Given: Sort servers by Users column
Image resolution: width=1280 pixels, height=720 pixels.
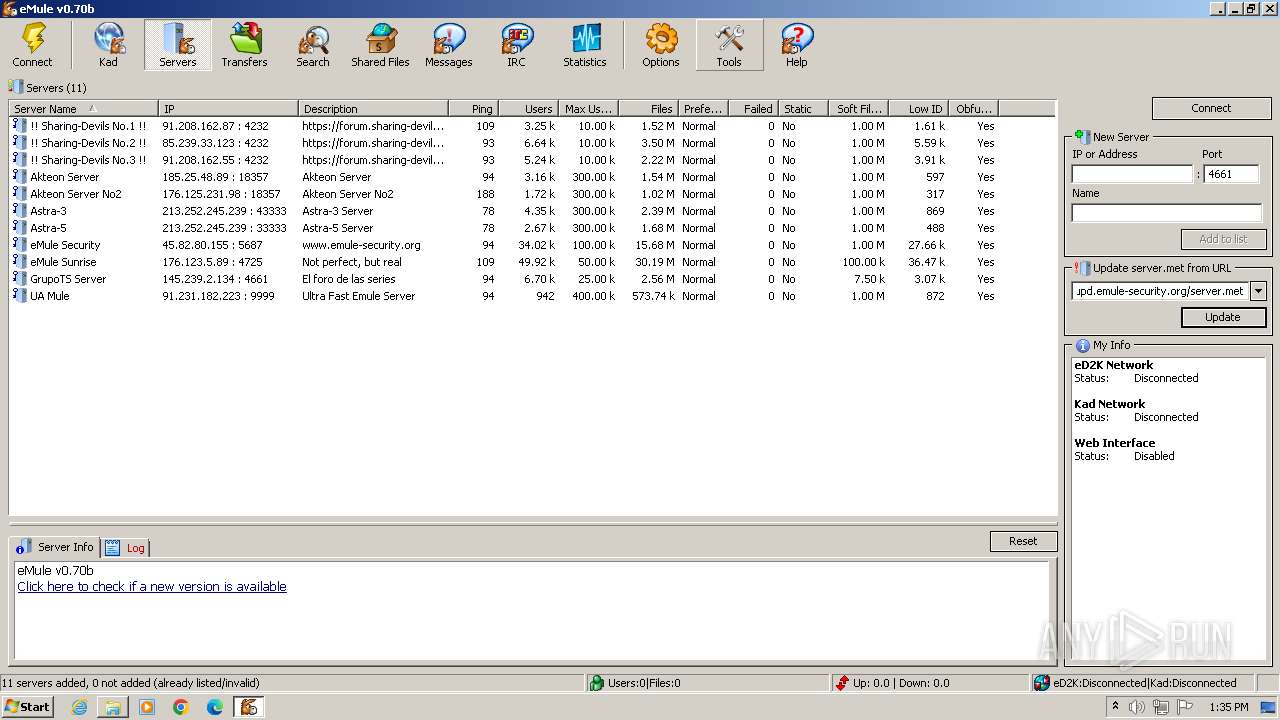Looking at the screenshot, I should [x=527, y=108].
